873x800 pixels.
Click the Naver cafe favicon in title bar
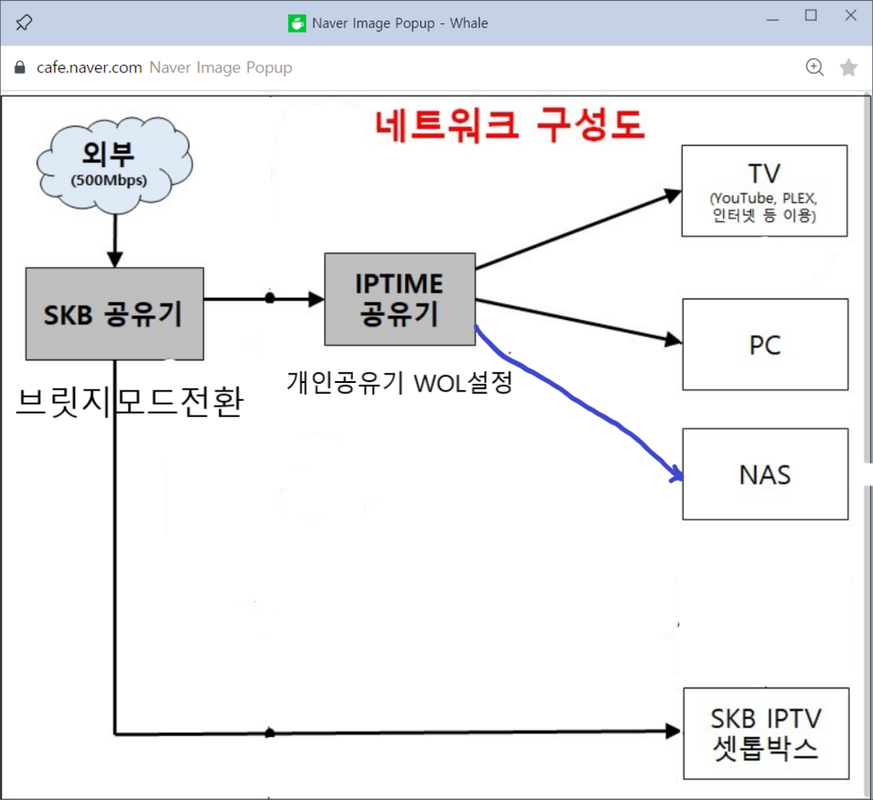(297, 23)
